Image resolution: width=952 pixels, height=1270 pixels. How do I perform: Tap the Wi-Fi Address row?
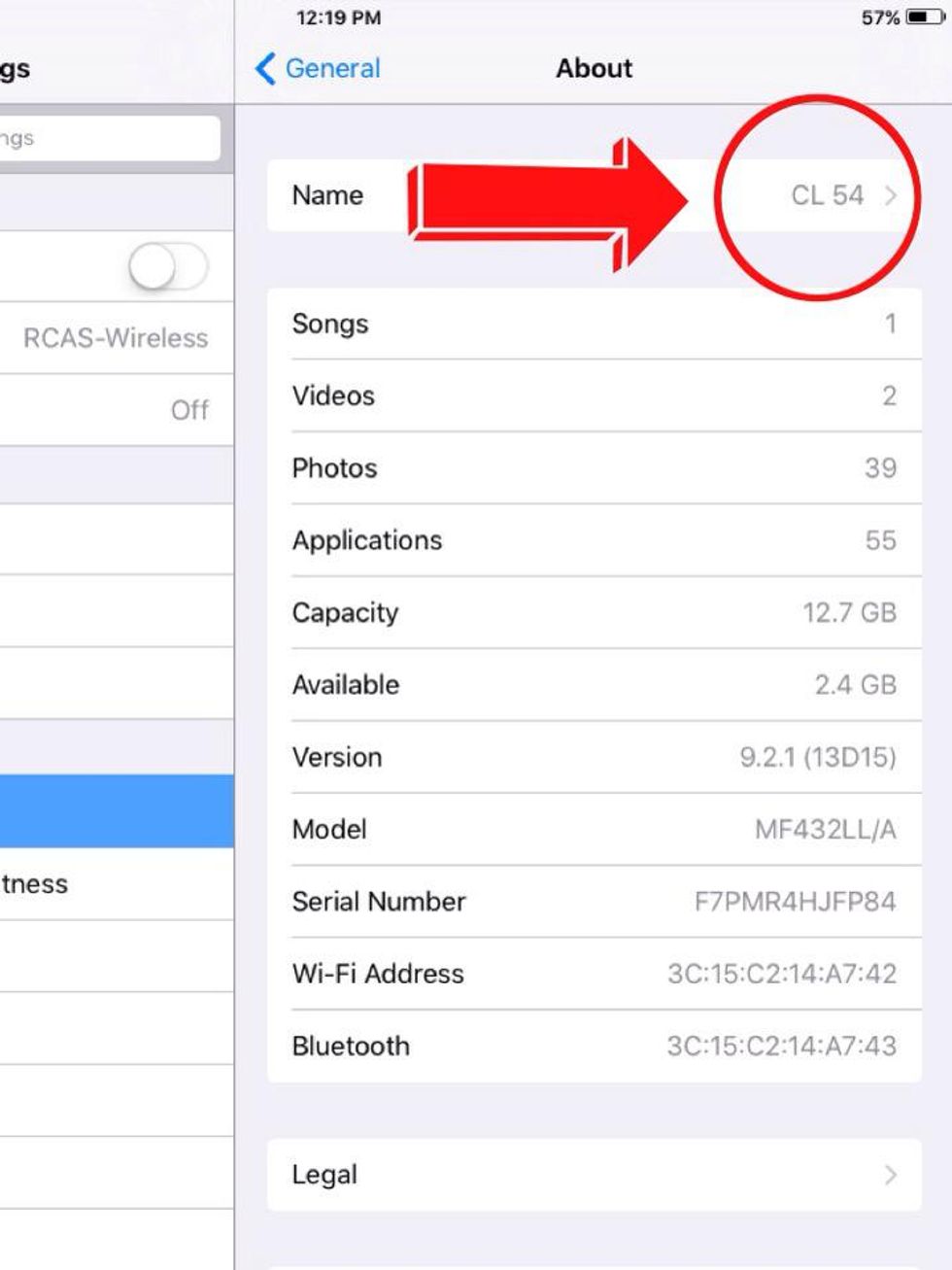(594, 974)
